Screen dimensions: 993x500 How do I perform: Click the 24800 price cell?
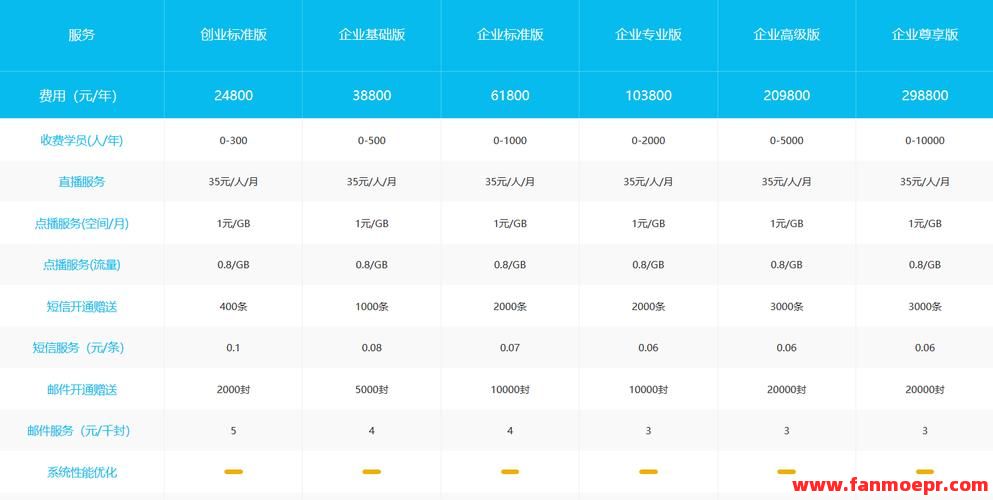pos(233,96)
